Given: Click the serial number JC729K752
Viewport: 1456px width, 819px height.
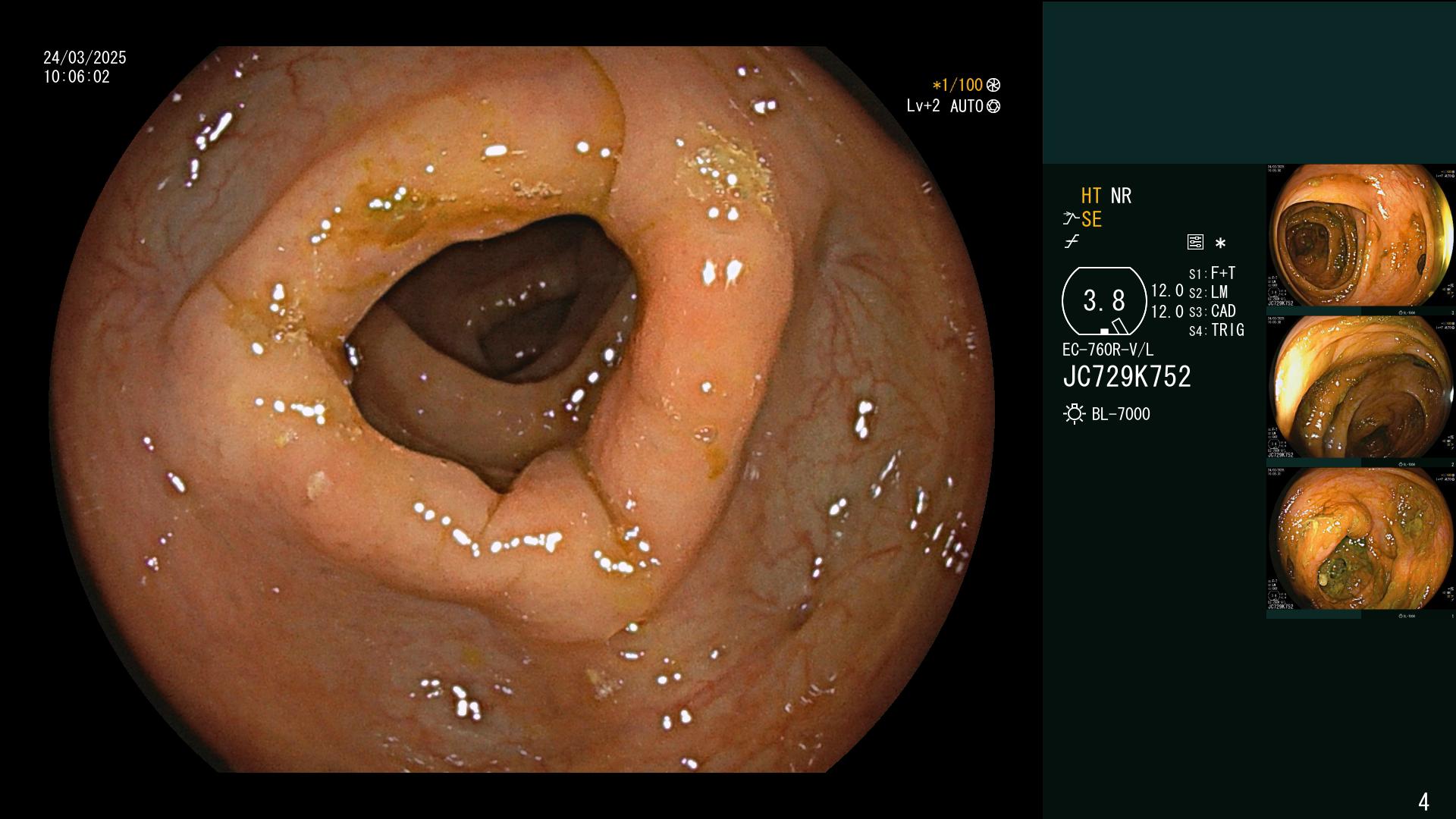Looking at the screenshot, I should (x=1127, y=377).
